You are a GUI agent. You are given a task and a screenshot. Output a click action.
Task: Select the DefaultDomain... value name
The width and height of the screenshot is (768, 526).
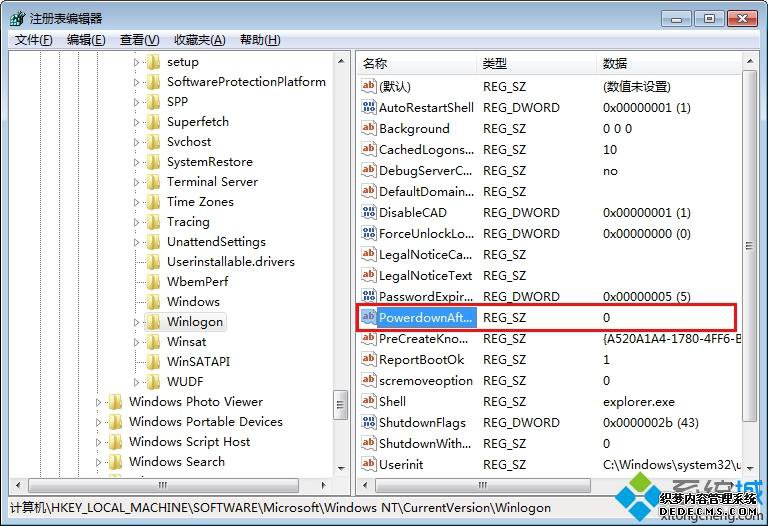(x=426, y=191)
